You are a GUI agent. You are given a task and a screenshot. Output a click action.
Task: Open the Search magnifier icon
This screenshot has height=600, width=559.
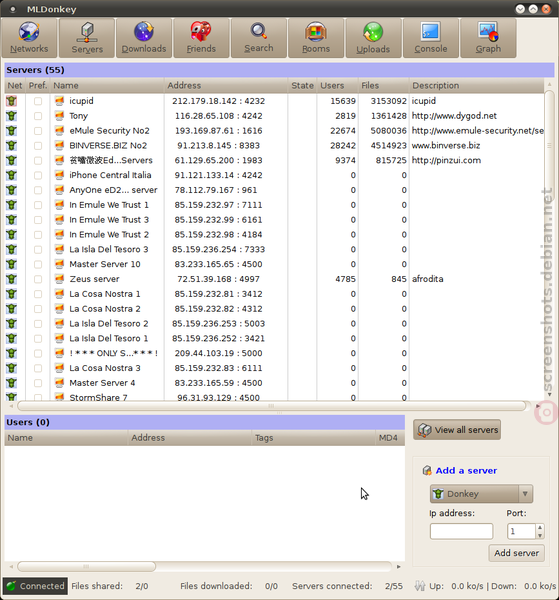(x=259, y=31)
